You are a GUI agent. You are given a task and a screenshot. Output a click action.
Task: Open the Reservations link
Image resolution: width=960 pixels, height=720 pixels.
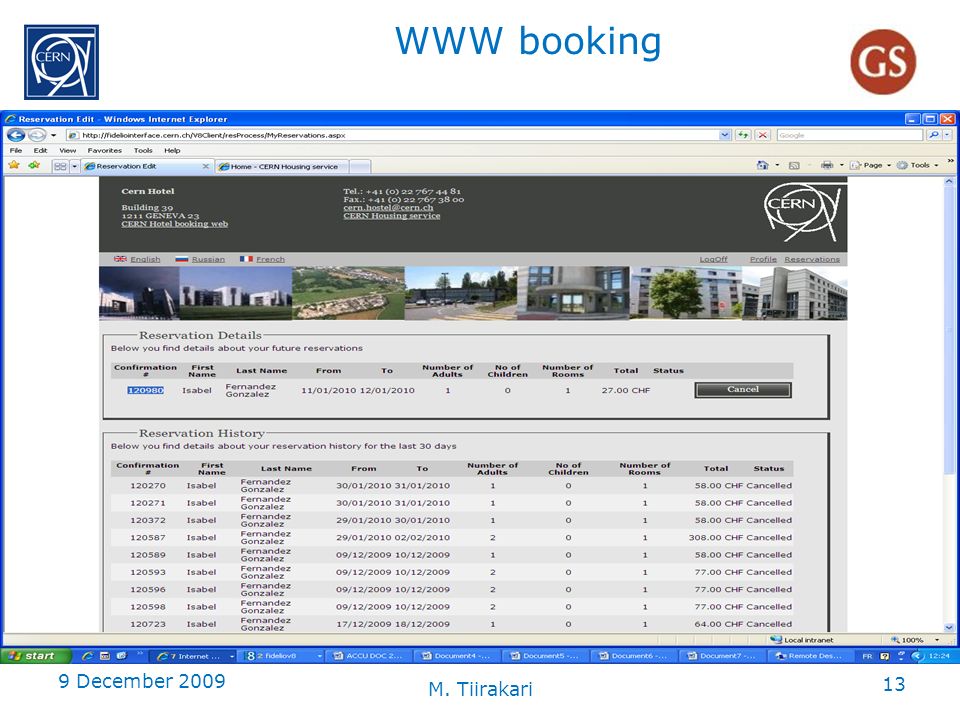(x=812, y=260)
